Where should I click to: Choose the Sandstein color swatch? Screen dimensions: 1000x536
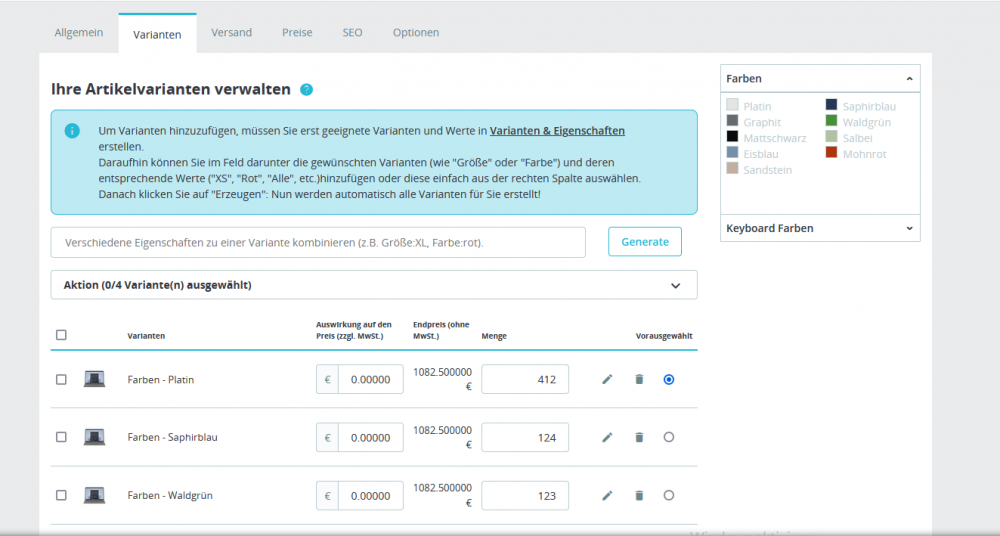[x=732, y=168]
